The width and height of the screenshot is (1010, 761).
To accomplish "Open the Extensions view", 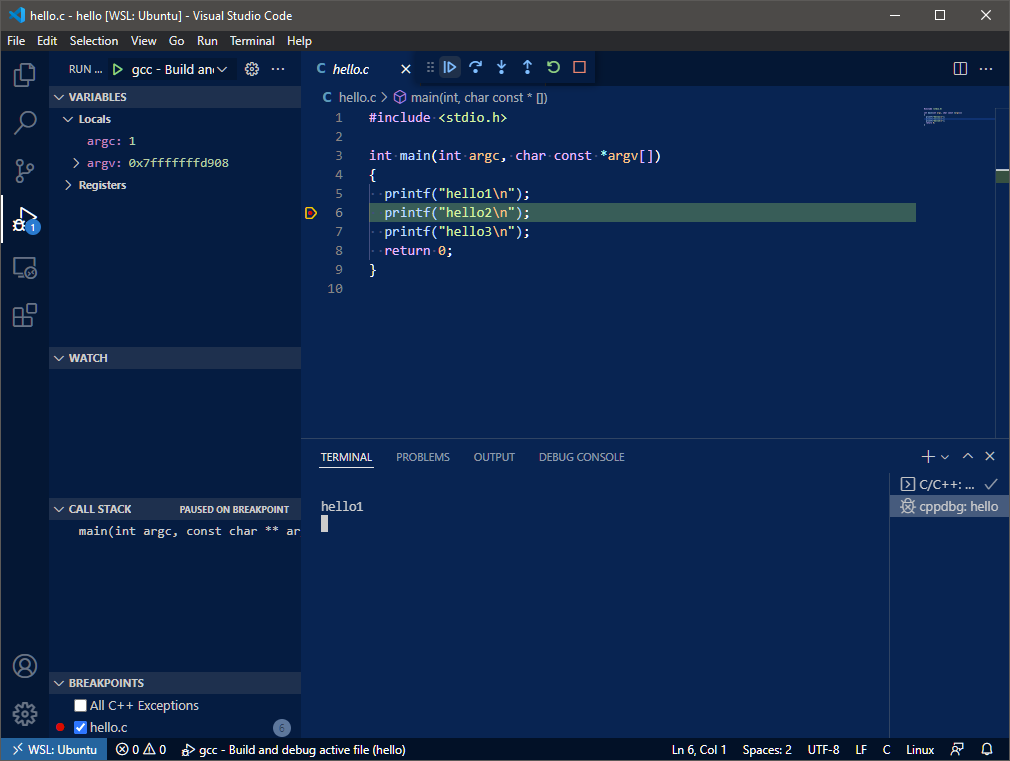I will 24,316.
